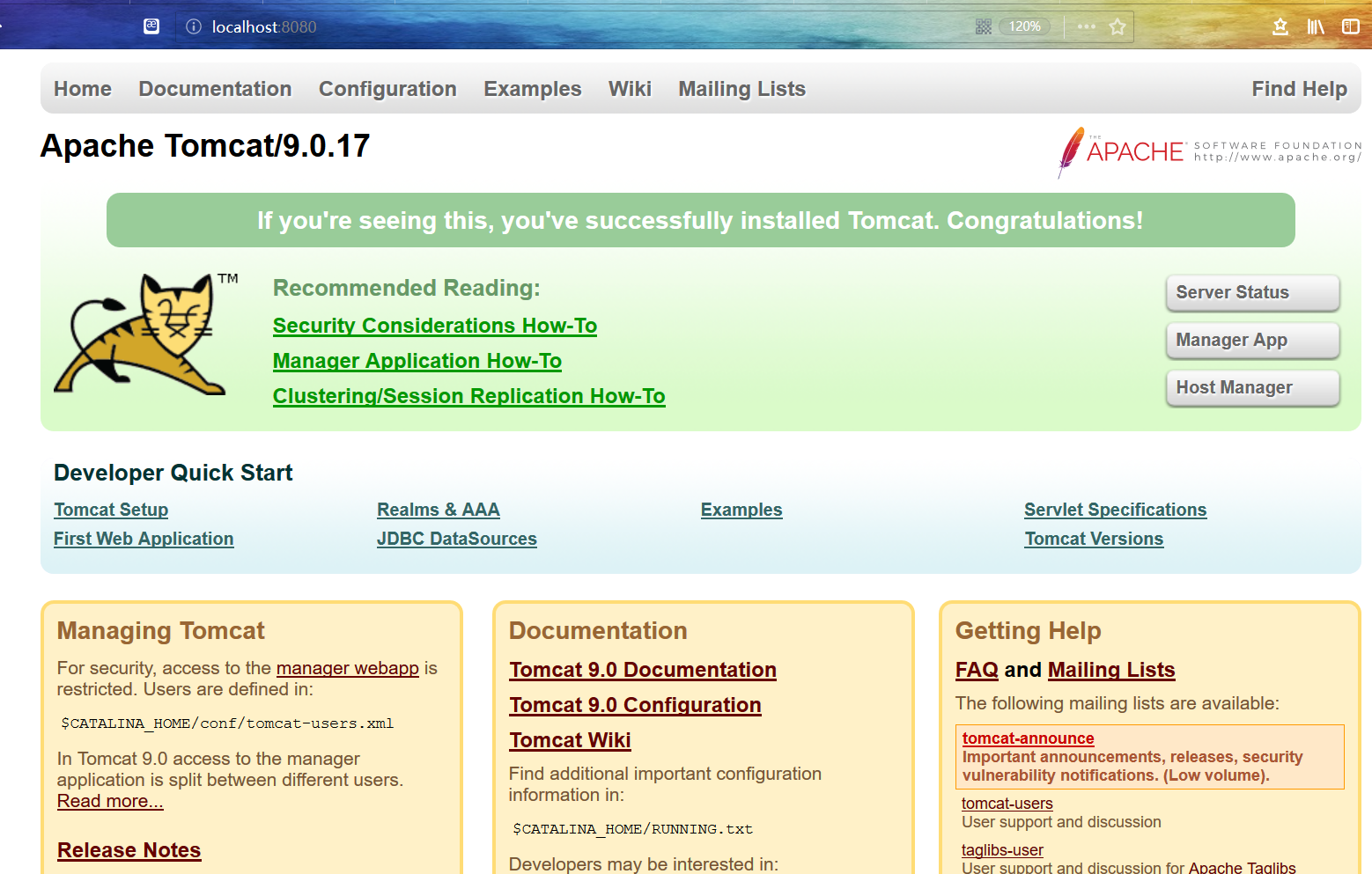Open the Tomcat Setup link

pyautogui.click(x=111, y=510)
